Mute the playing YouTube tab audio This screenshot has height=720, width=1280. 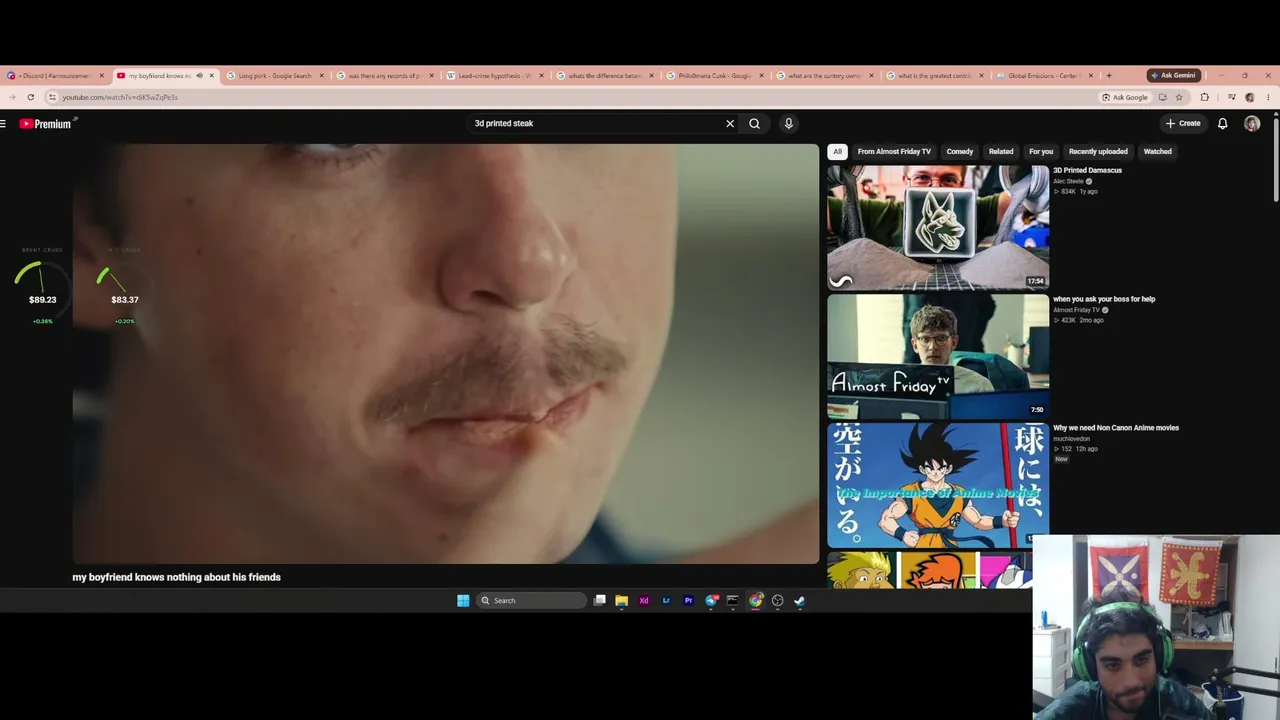[199, 76]
